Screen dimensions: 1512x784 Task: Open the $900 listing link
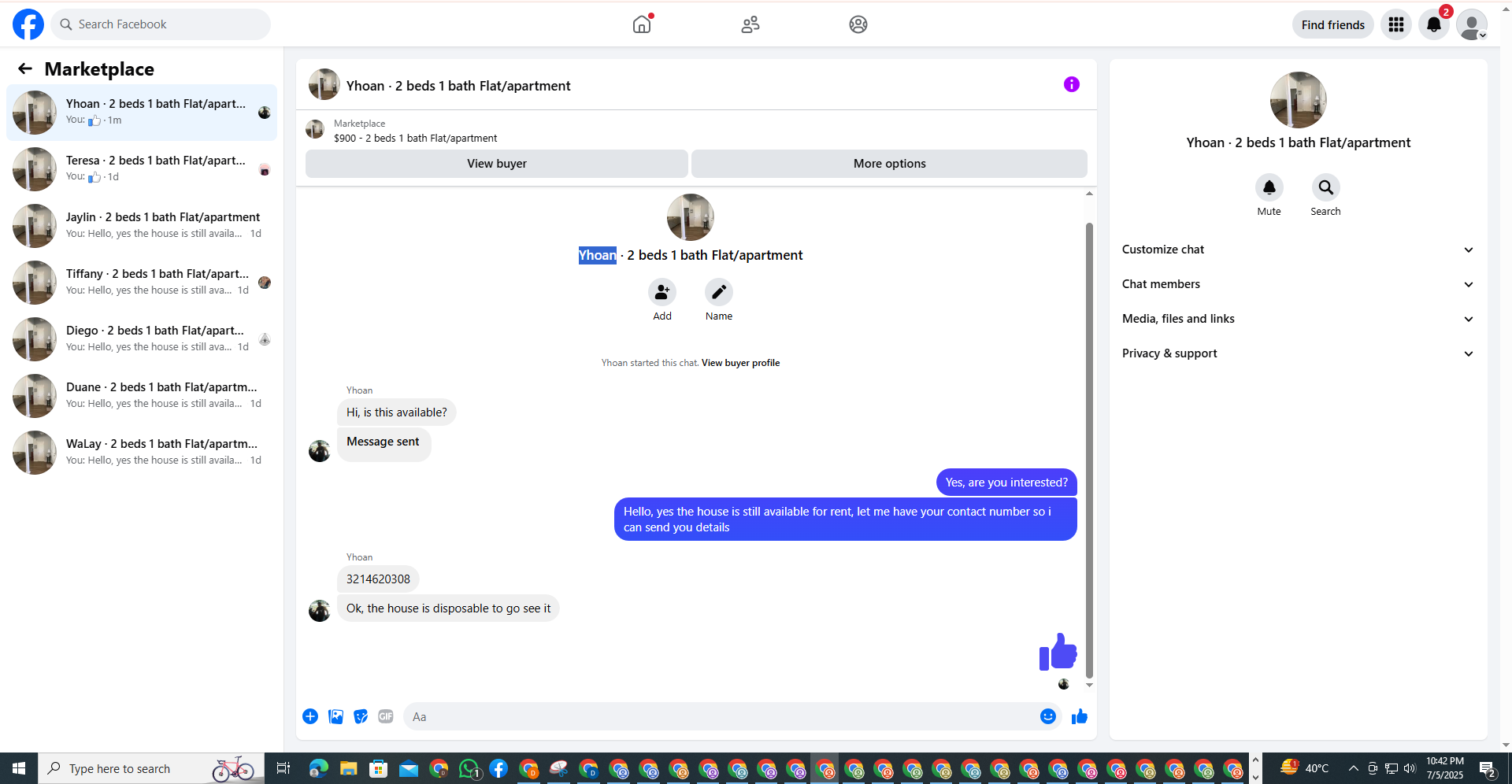tap(415, 138)
